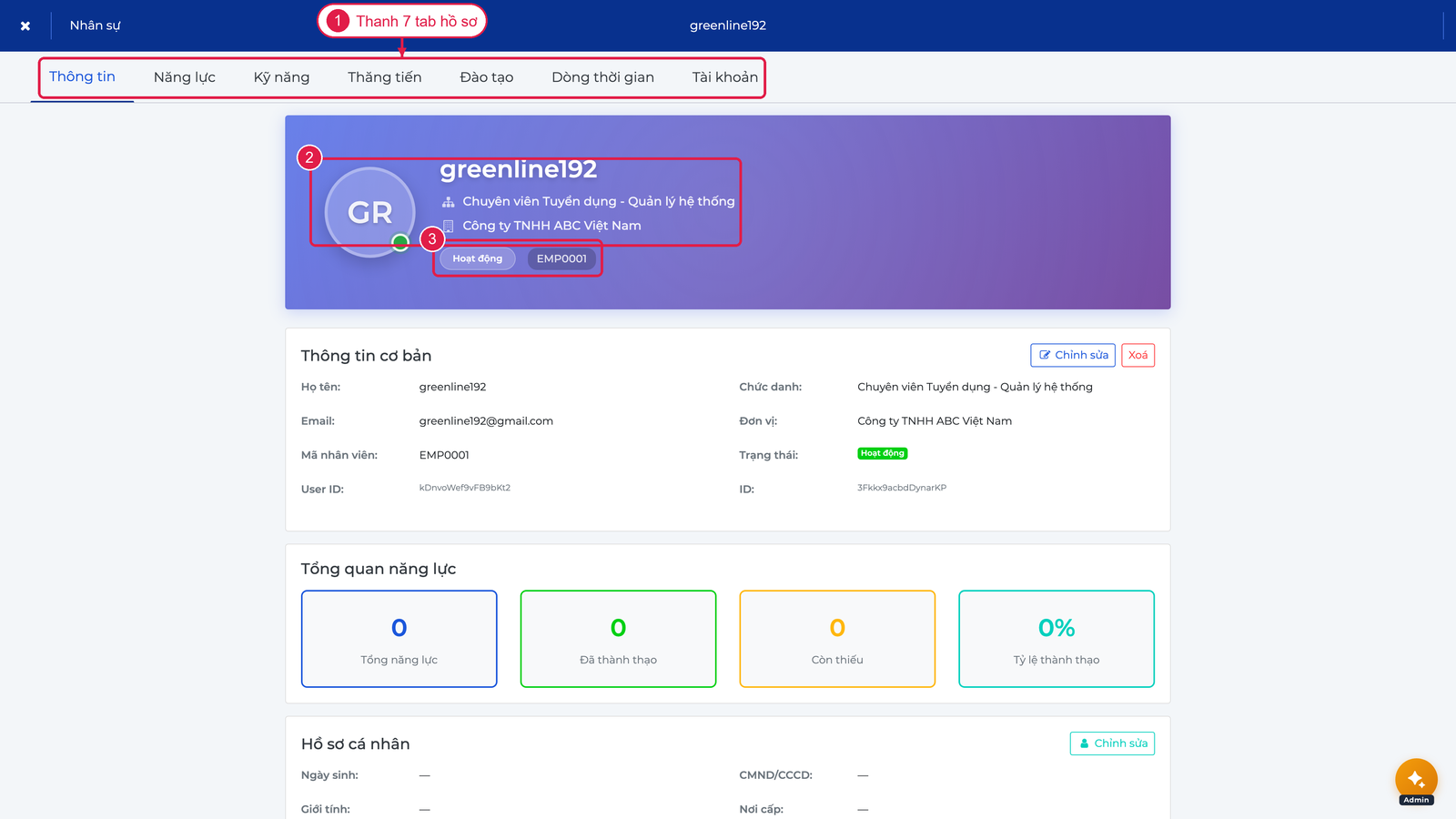This screenshot has height=819, width=1456.
Task: Open the Dòng thời gian tab
Action: tap(602, 77)
